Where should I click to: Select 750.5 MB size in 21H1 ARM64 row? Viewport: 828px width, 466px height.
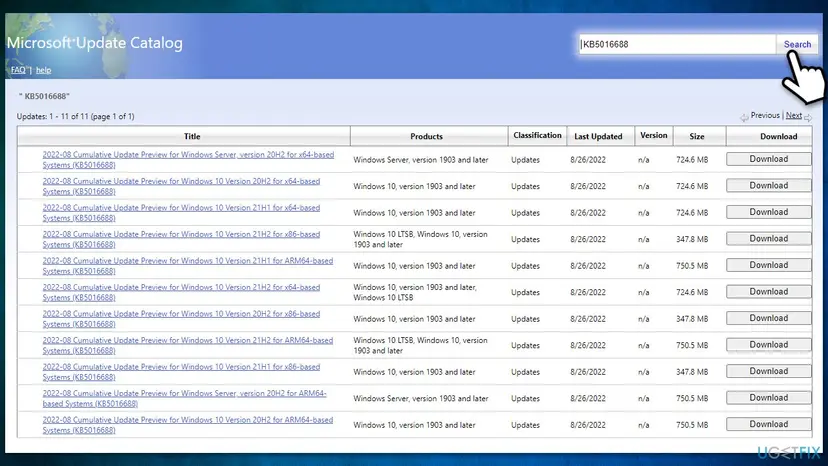tap(692, 266)
